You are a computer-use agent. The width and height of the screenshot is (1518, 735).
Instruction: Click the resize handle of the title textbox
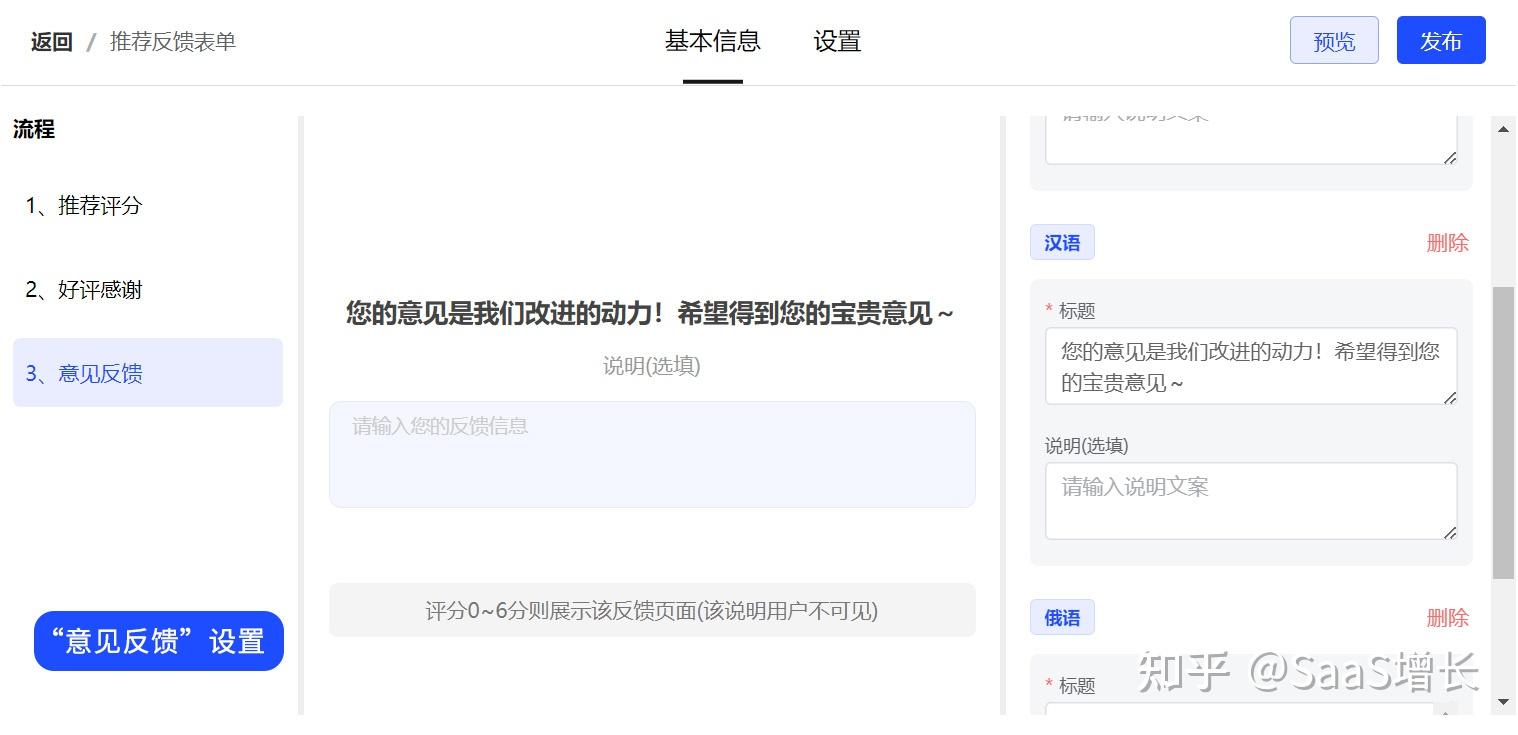pos(1450,399)
